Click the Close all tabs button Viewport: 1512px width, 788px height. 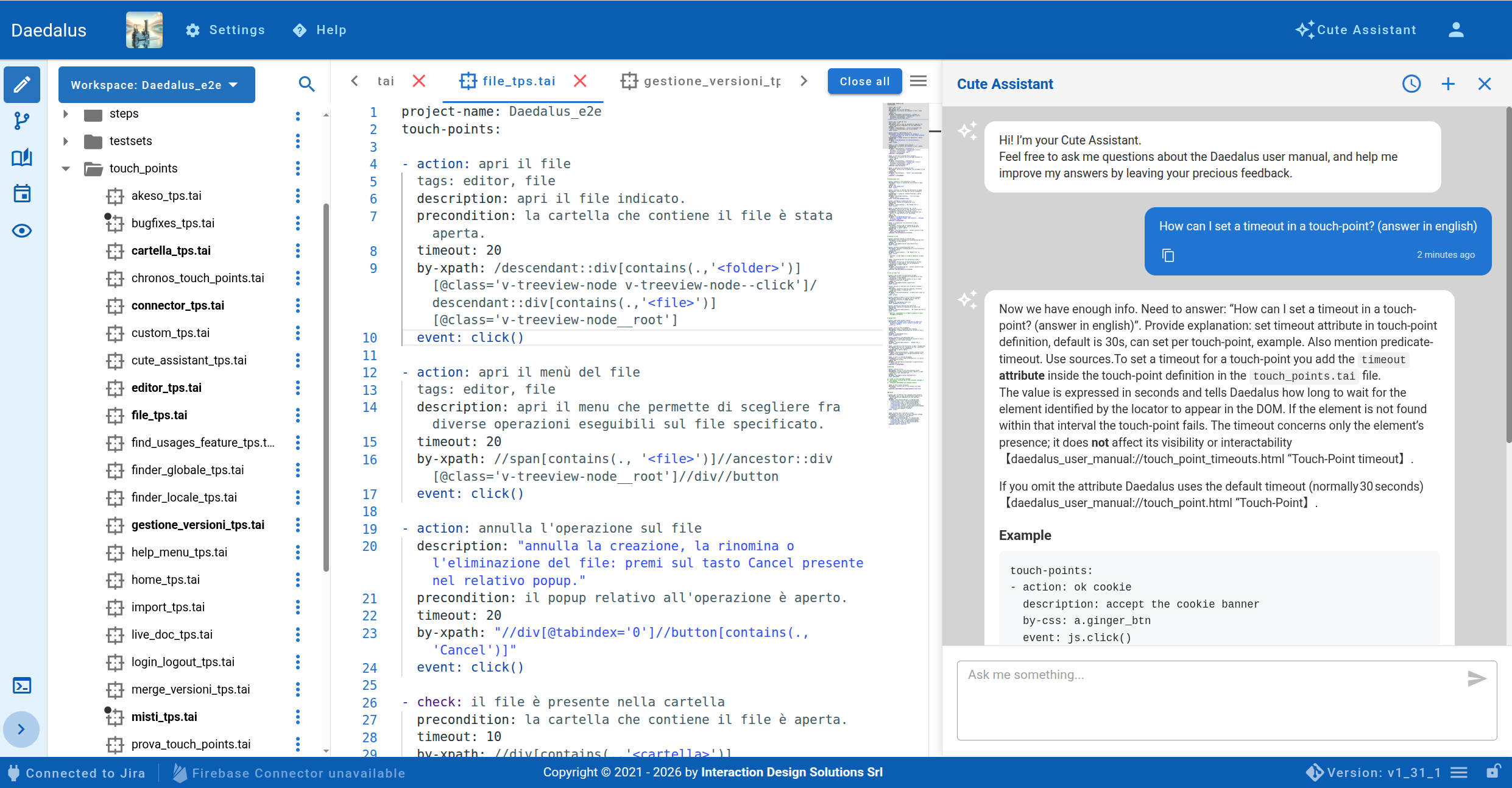click(864, 82)
